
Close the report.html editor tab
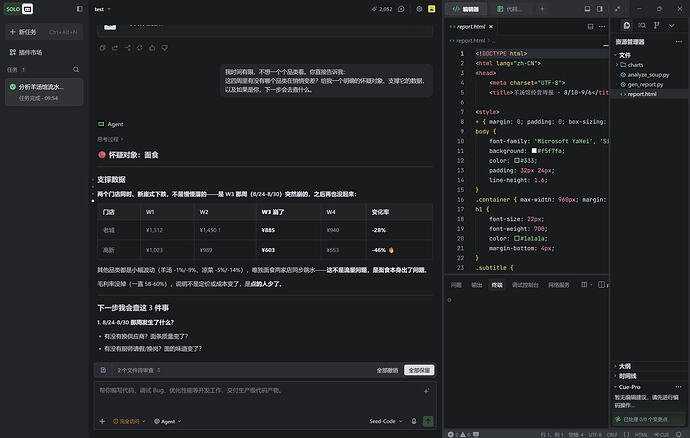coord(491,26)
